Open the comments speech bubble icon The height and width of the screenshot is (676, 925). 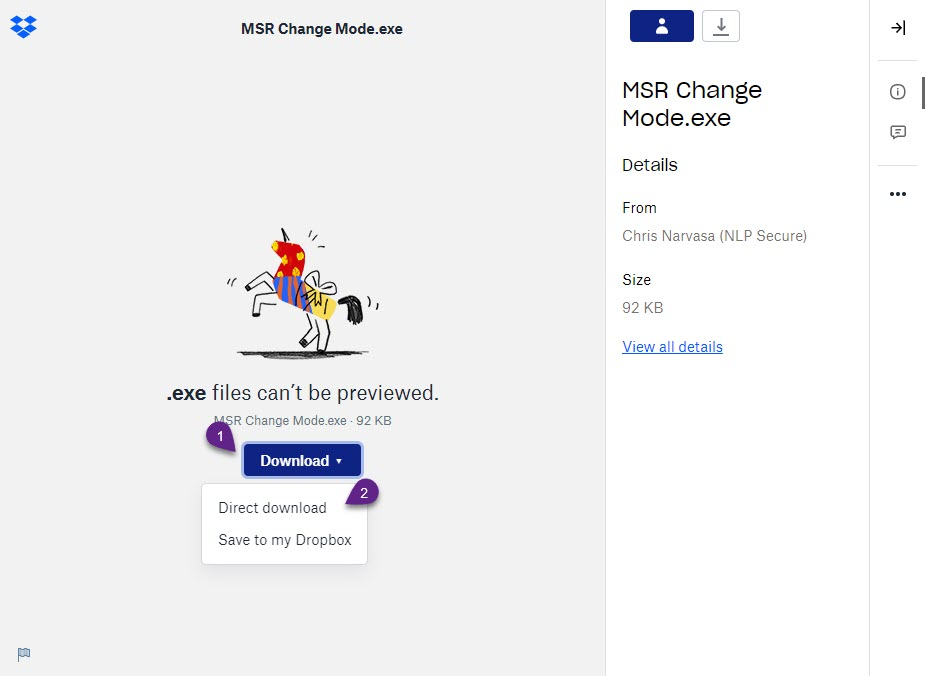[x=897, y=132]
